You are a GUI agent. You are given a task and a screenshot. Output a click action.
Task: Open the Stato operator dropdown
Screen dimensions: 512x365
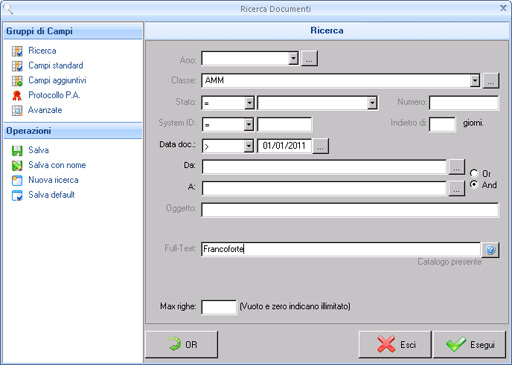[249, 103]
